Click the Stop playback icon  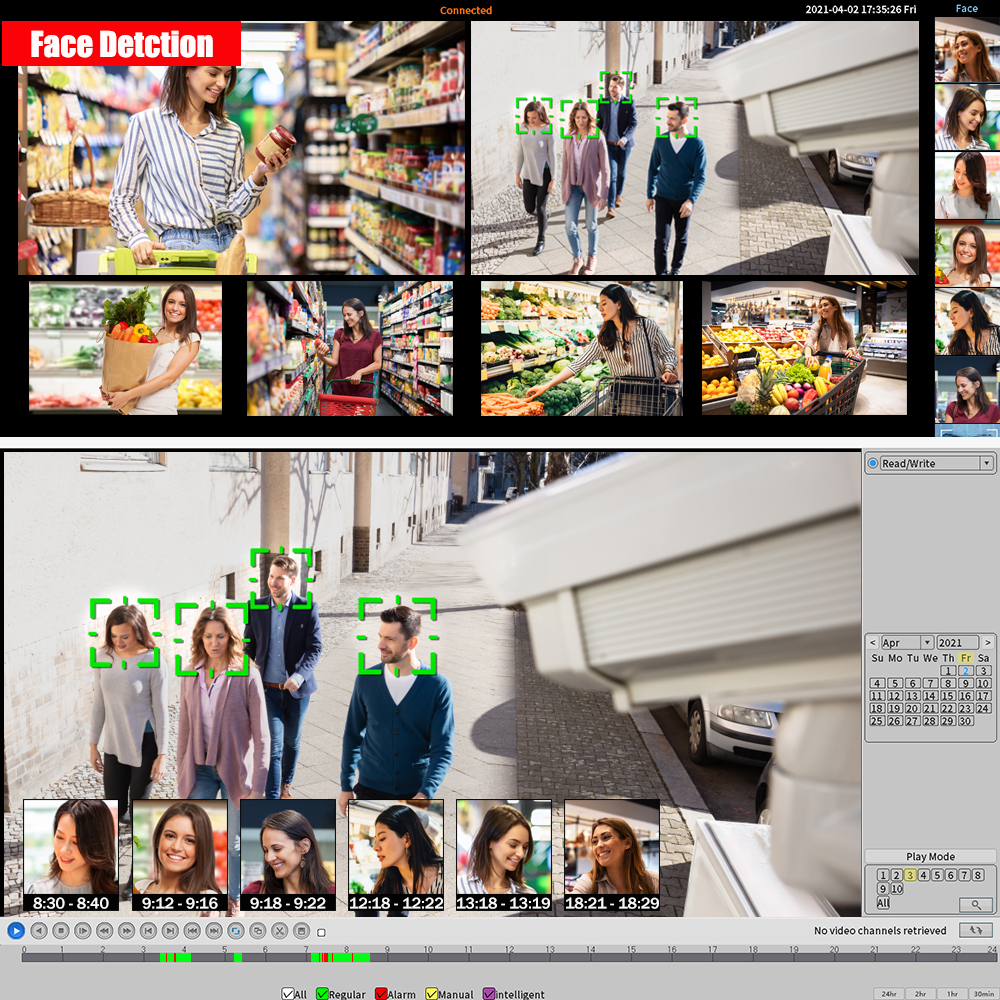(61, 930)
